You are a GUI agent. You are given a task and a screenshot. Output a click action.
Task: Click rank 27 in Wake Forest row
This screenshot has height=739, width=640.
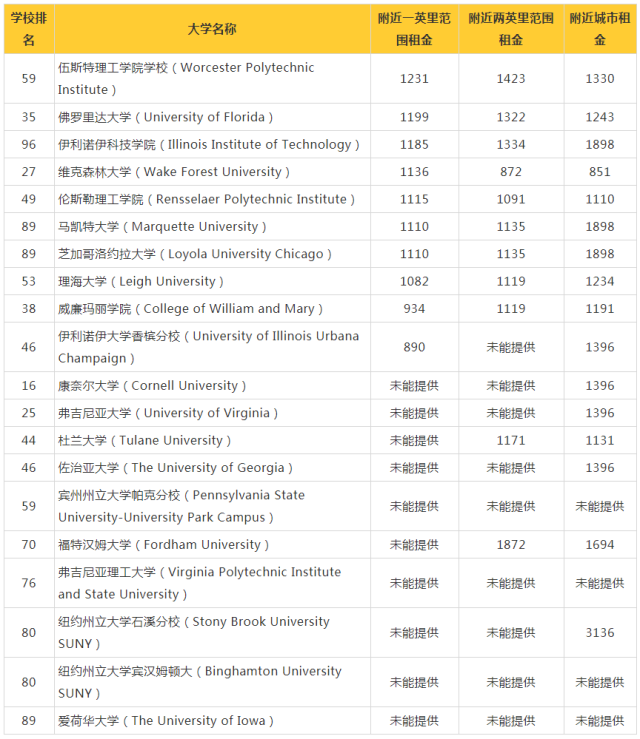coord(29,172)
